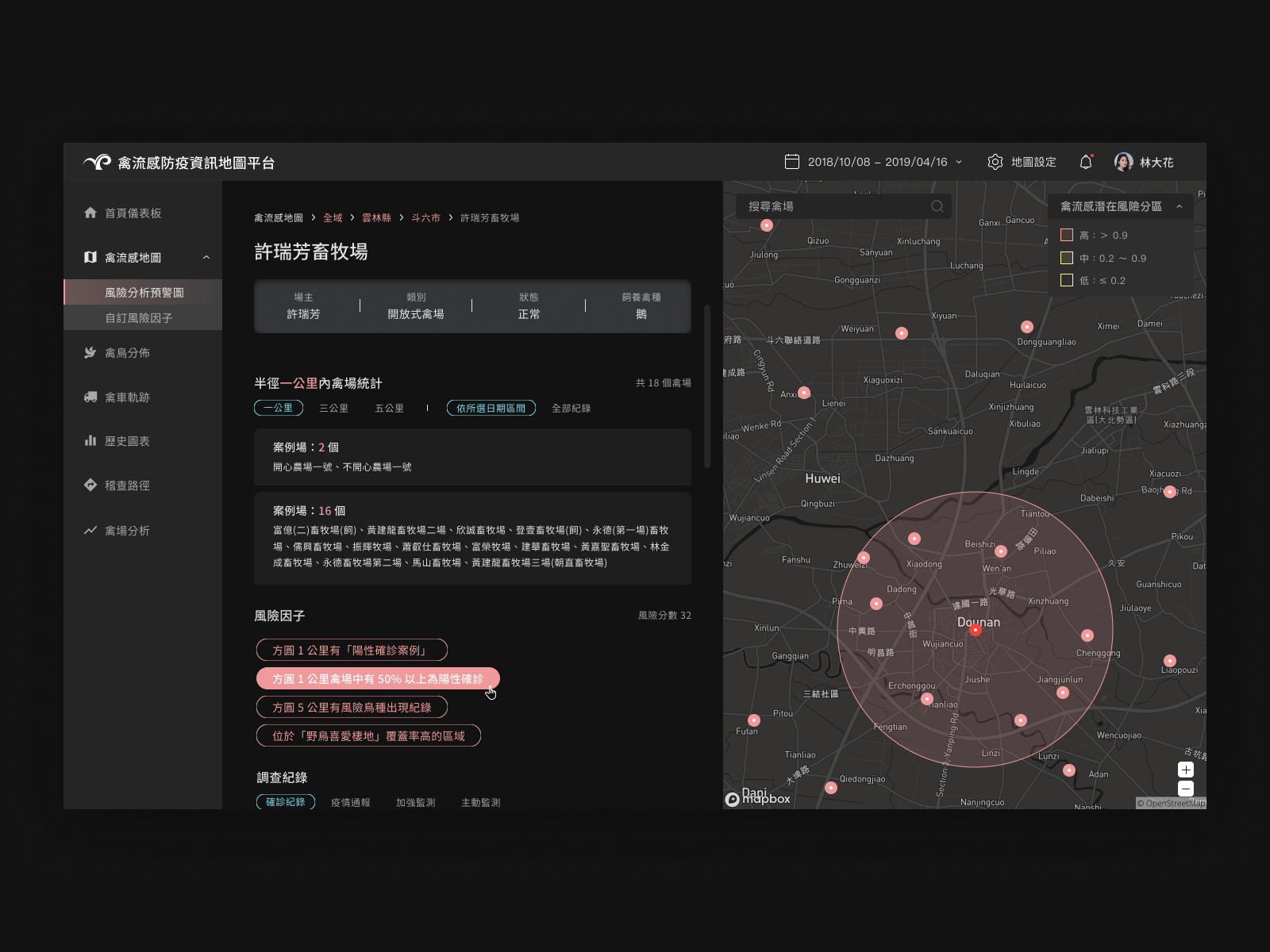Viewport: 1270px width, 952px height.
Task: Click 雲林縣 breadcrumb link
Action: 376,217
